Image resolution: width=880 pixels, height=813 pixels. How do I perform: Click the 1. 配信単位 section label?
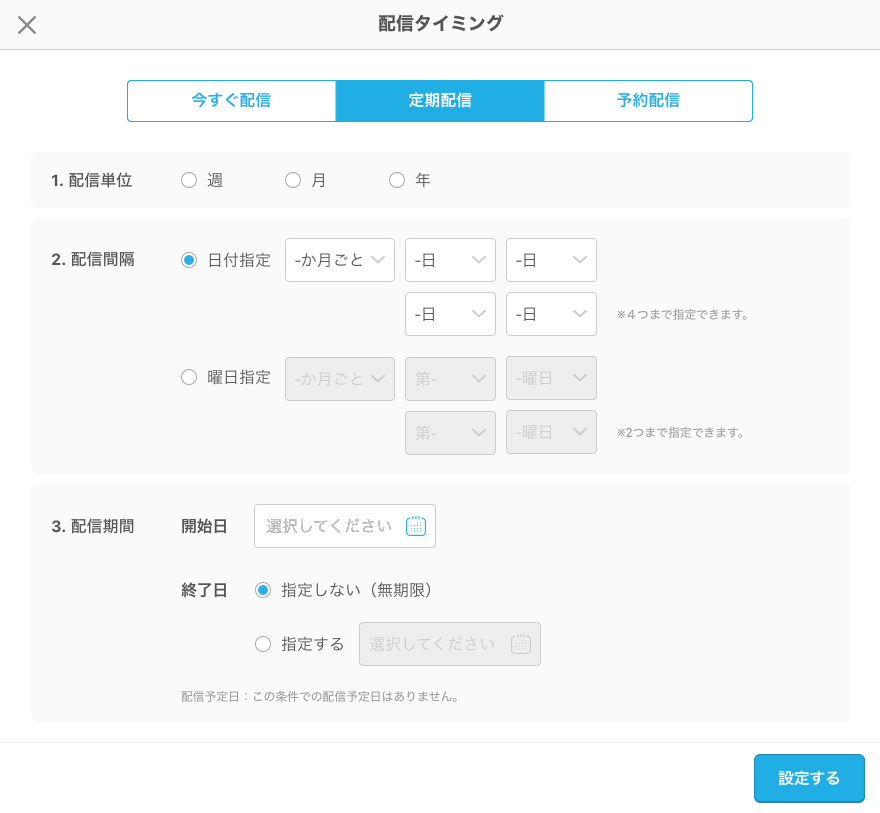pos(91,180)
